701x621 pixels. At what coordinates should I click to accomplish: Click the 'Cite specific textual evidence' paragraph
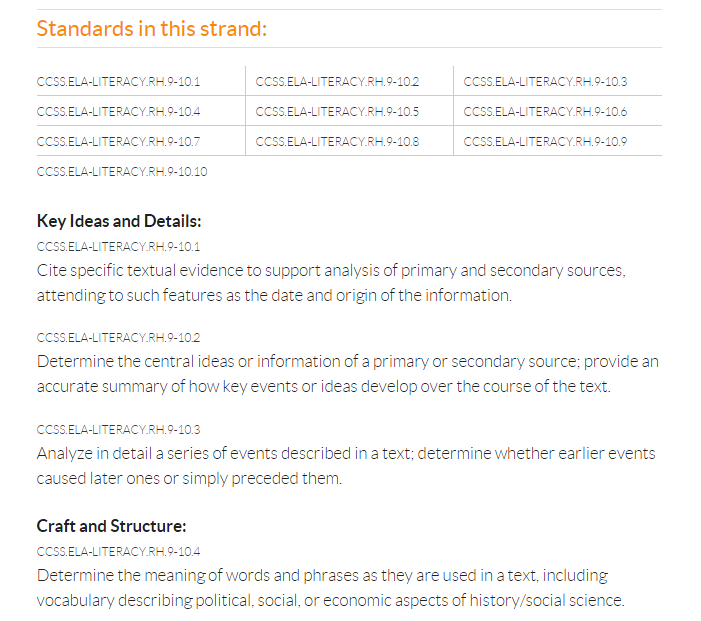[x=331, y=283]
